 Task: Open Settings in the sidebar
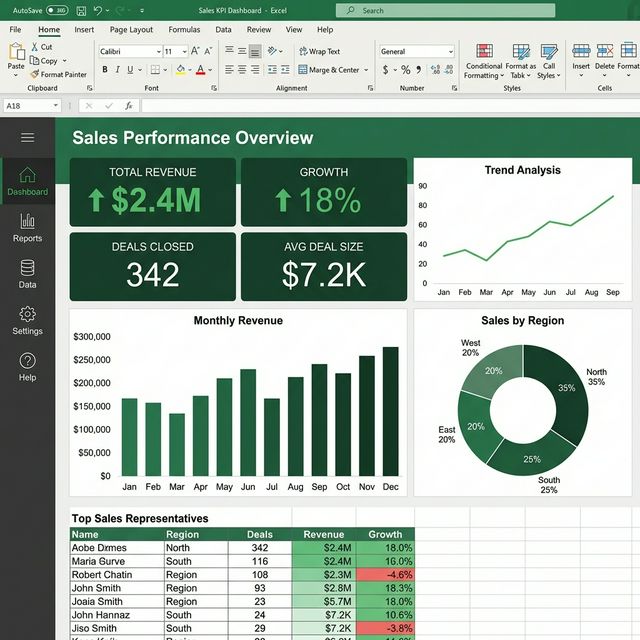pos(27,320)
